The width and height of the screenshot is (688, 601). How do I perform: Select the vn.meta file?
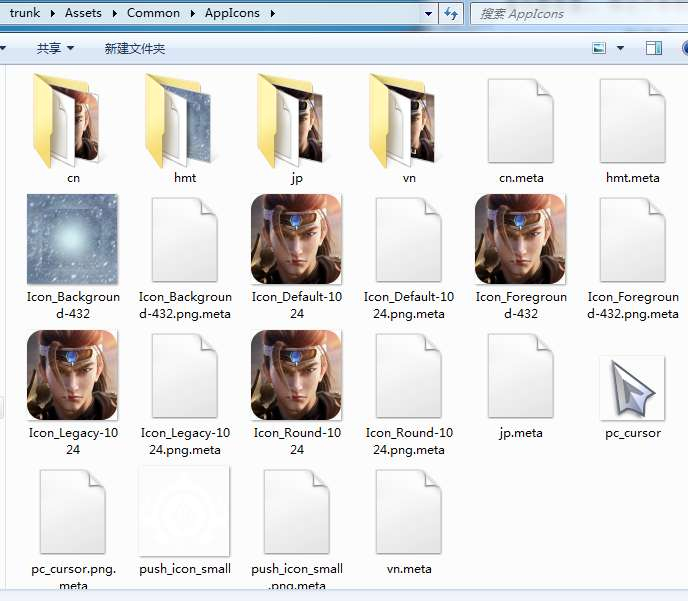pos(409,512)
